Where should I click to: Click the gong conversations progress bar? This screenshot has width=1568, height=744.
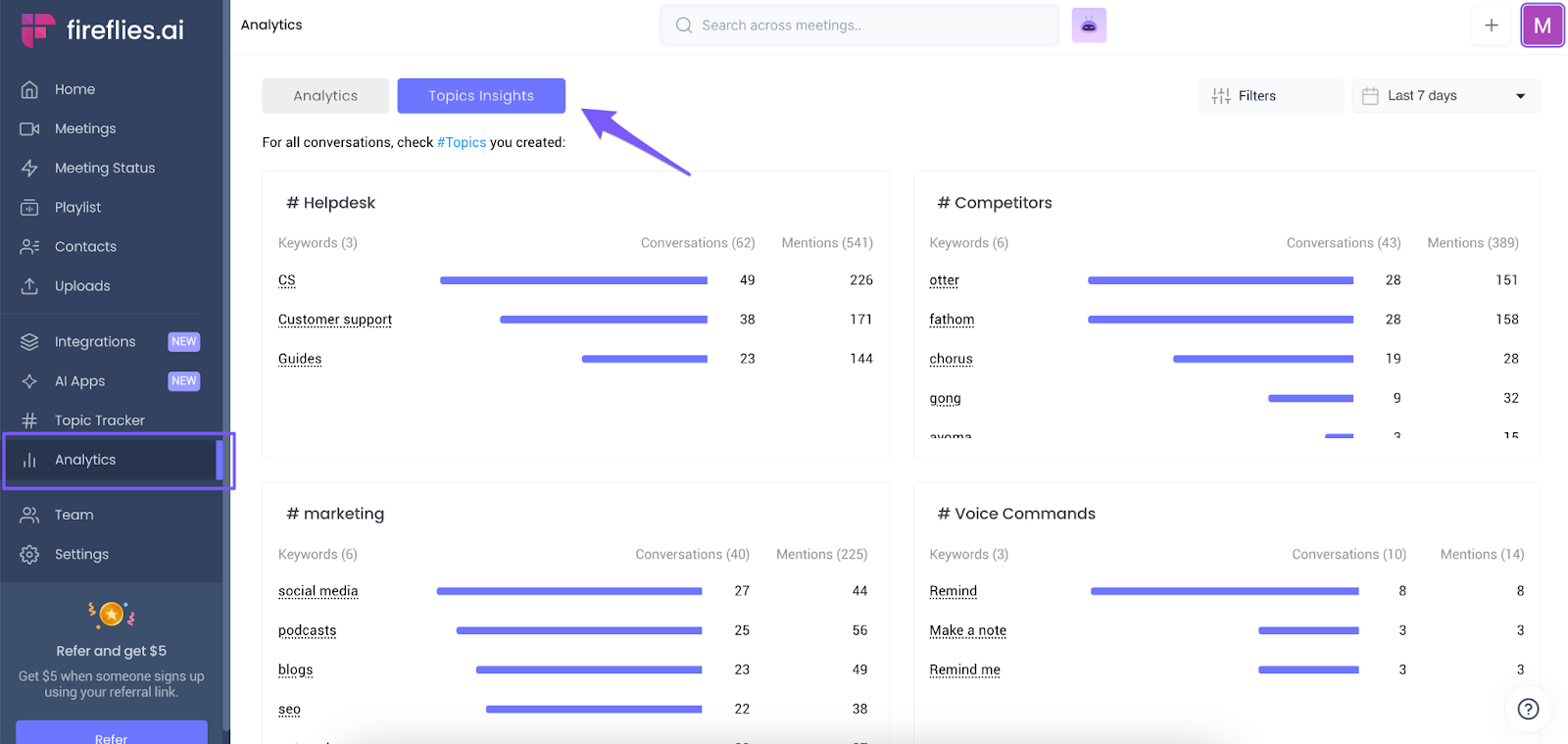tap(1311, 398)
